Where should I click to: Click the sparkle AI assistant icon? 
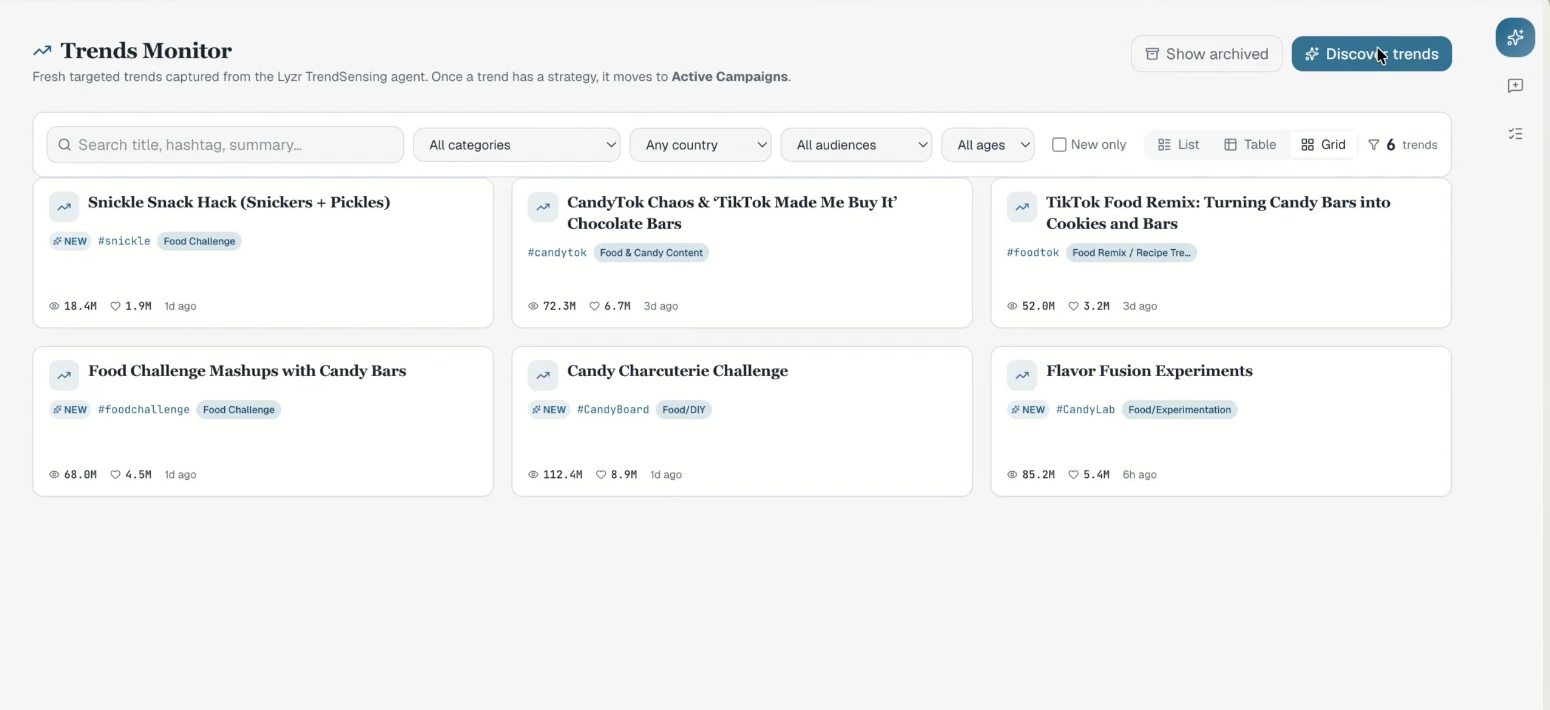[x=1515, y=37]
